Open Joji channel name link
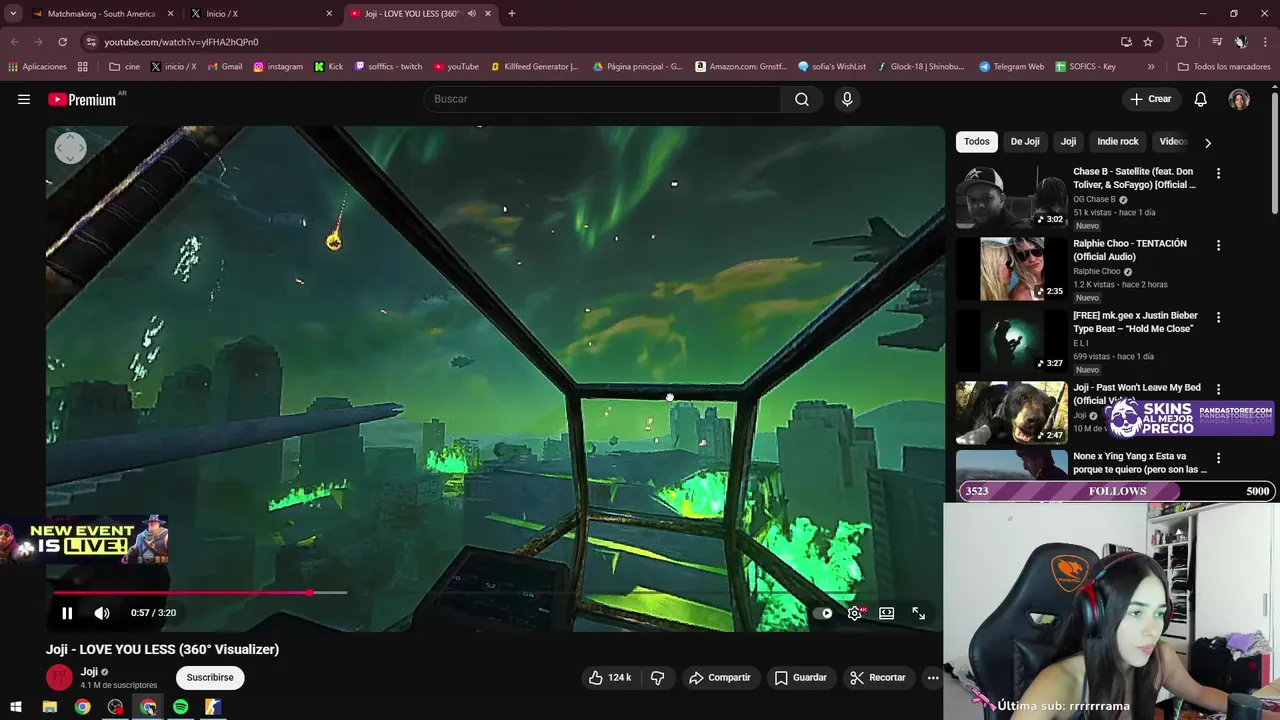The image size is (1280, 720). [89, 672]
